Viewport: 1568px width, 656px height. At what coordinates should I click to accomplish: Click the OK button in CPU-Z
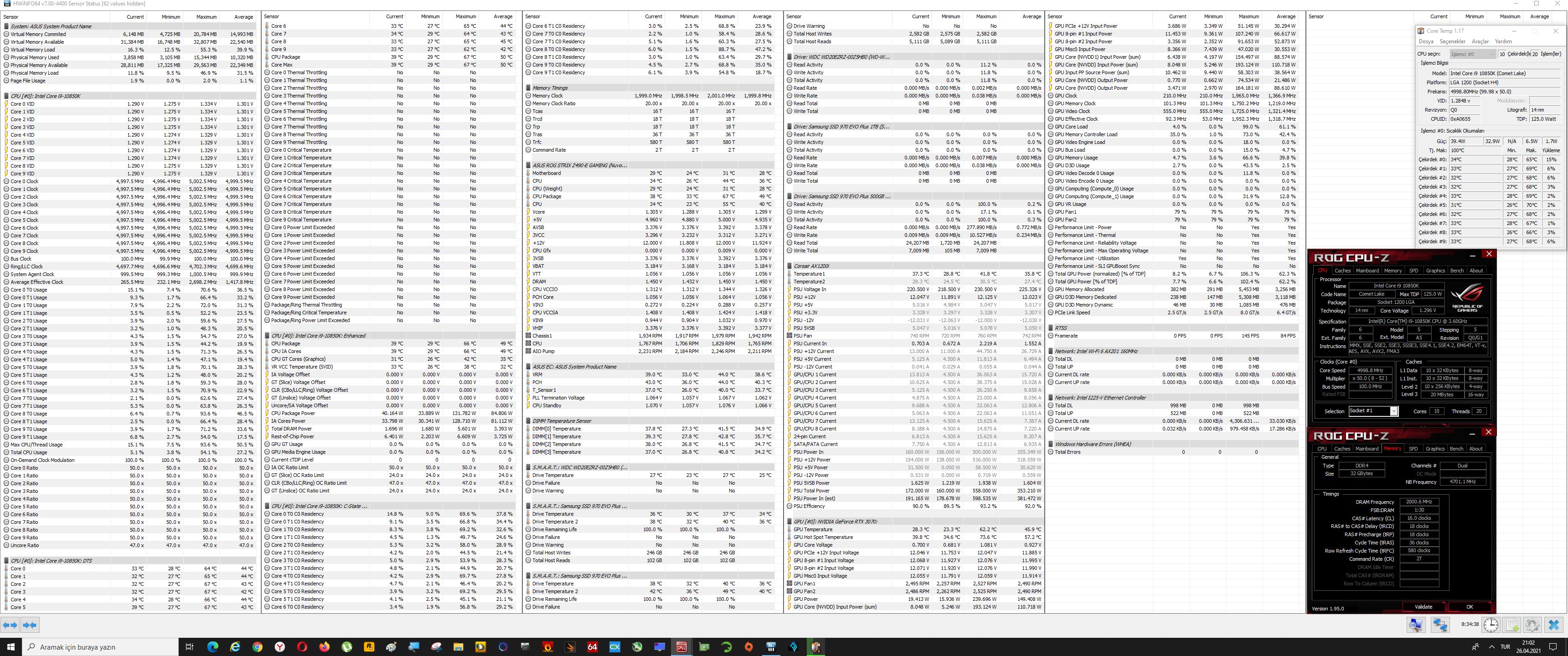1470,607
